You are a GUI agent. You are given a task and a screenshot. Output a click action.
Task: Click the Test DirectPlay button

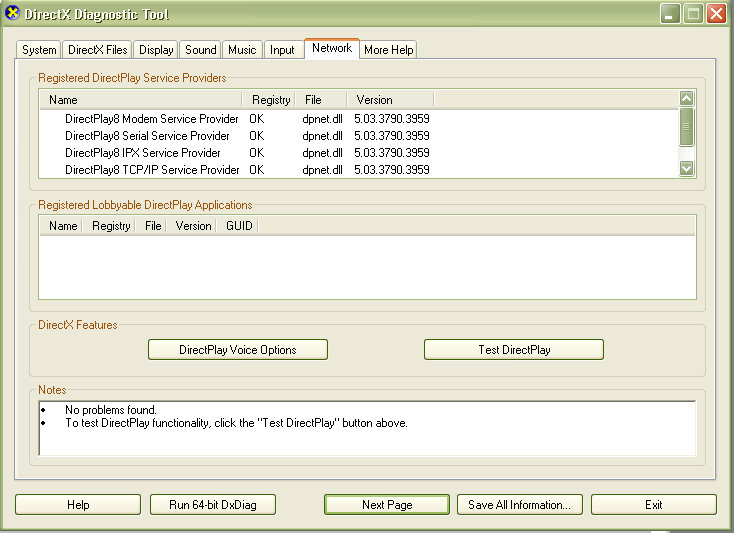point(514,350)
